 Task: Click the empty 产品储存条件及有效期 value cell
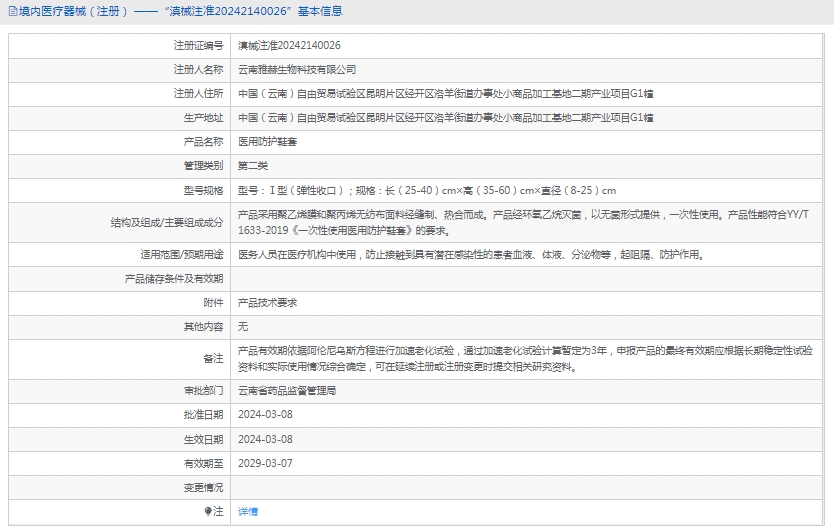[x=528, y=278]
